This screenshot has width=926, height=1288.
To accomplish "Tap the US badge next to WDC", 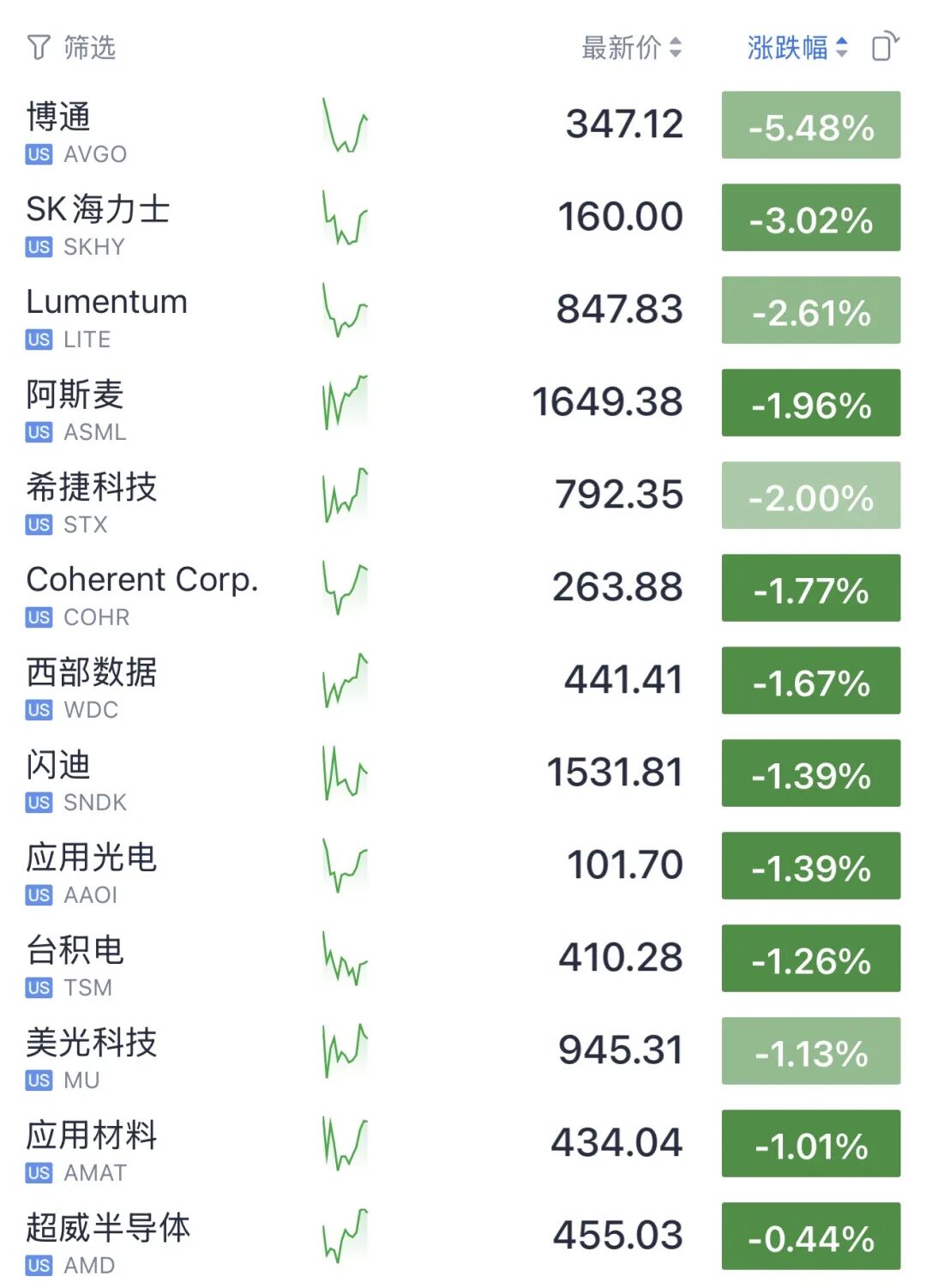I will click(x=39, y=710).
